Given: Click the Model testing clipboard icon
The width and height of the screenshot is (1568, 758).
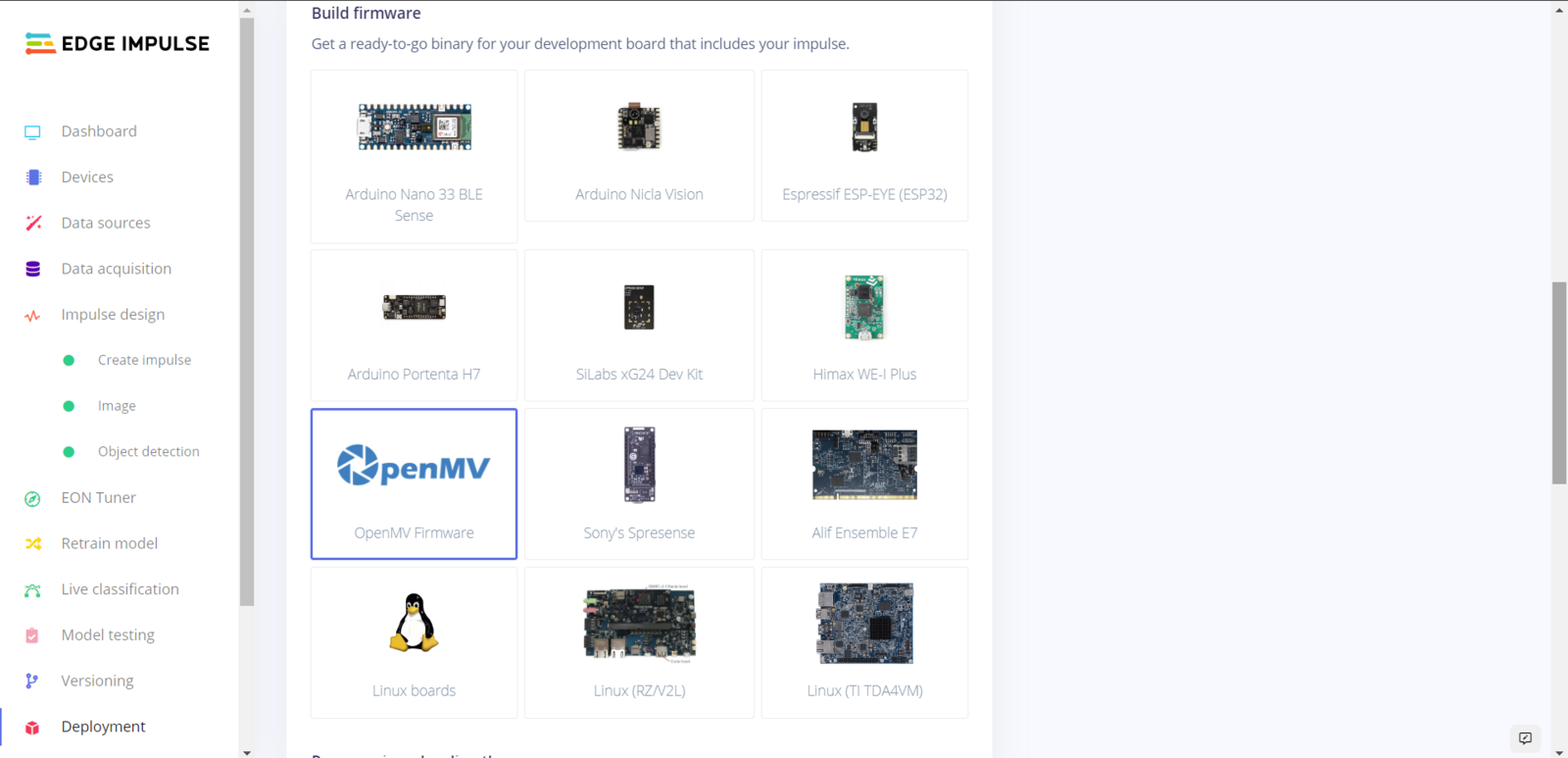Looking at the screenshot, I should click(32, 635).
